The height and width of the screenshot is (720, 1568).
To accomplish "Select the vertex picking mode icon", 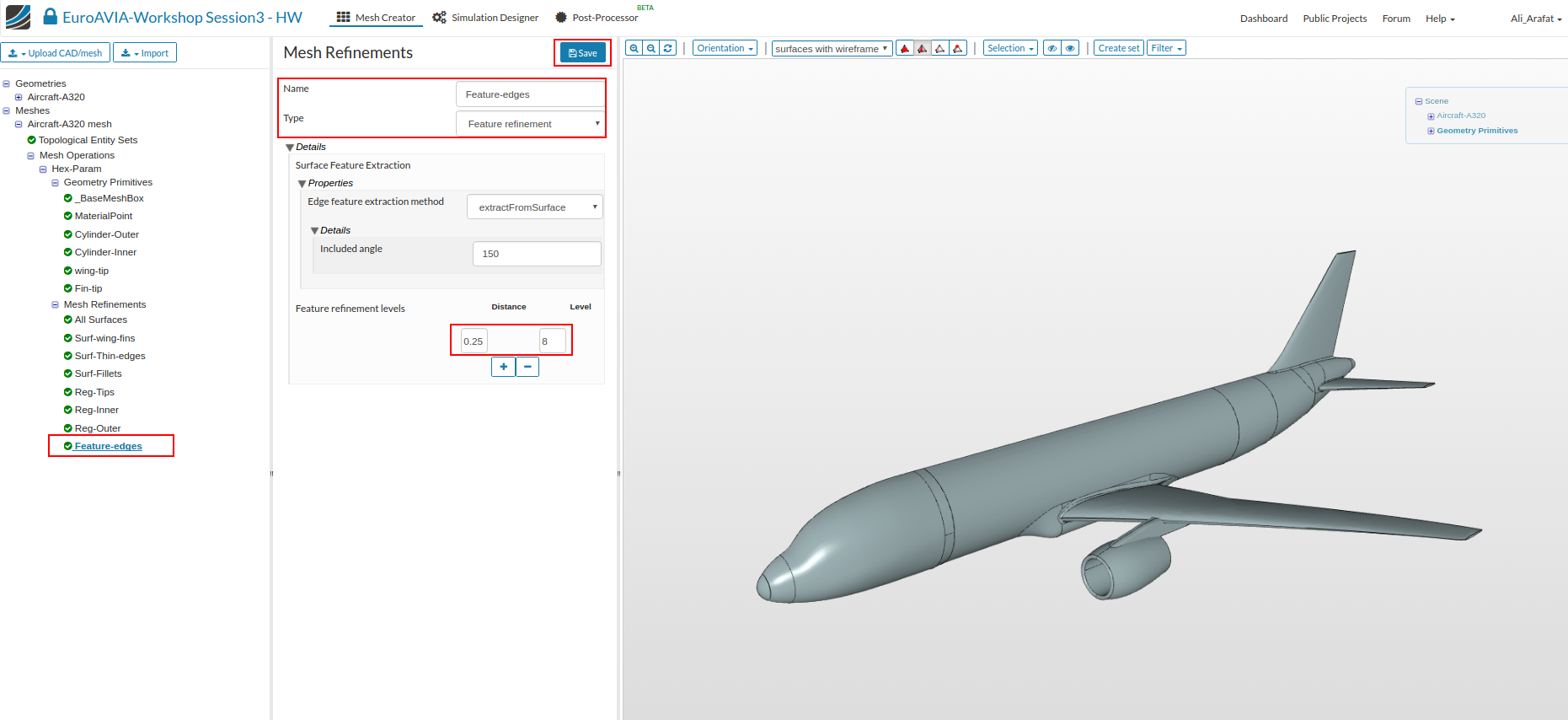I will click(x=958, y=48).
